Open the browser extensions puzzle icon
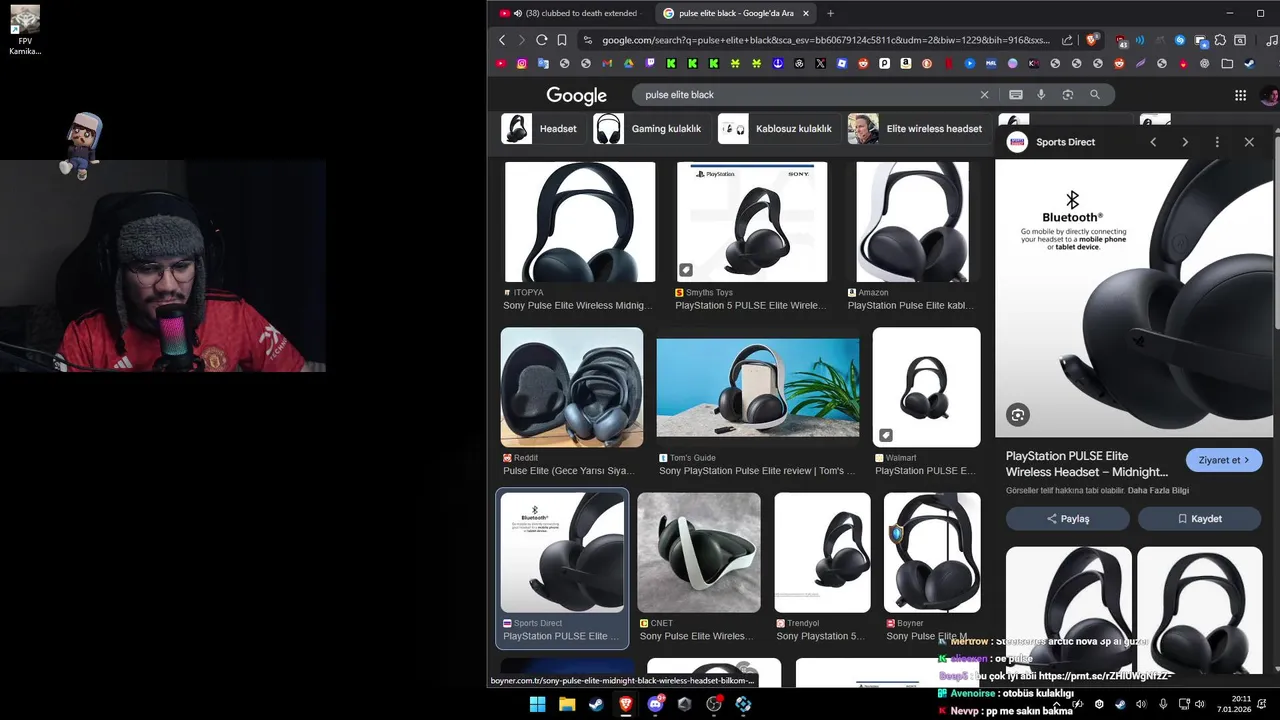 (x=1220, y=40)
